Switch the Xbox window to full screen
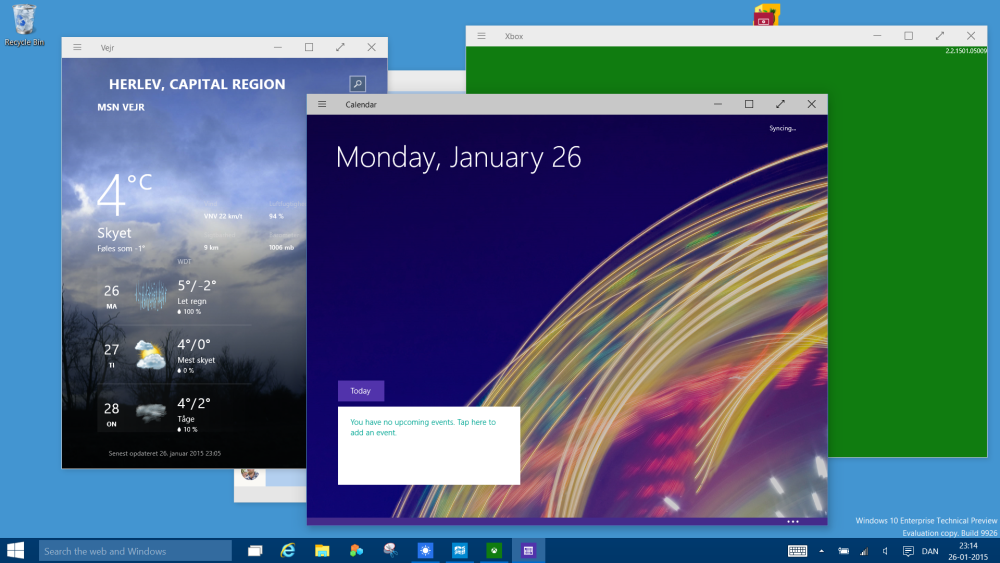The image size is (1000, 563). (940, 36)
